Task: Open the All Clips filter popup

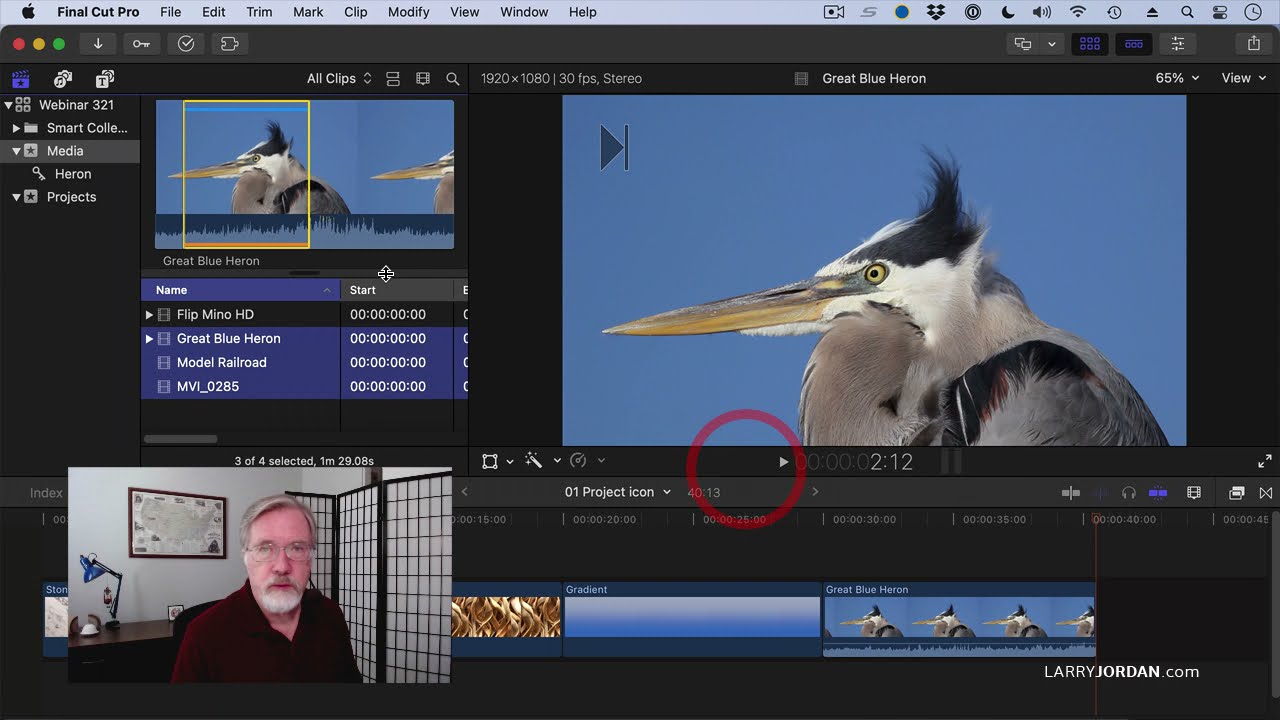Action: click(339, 79)
